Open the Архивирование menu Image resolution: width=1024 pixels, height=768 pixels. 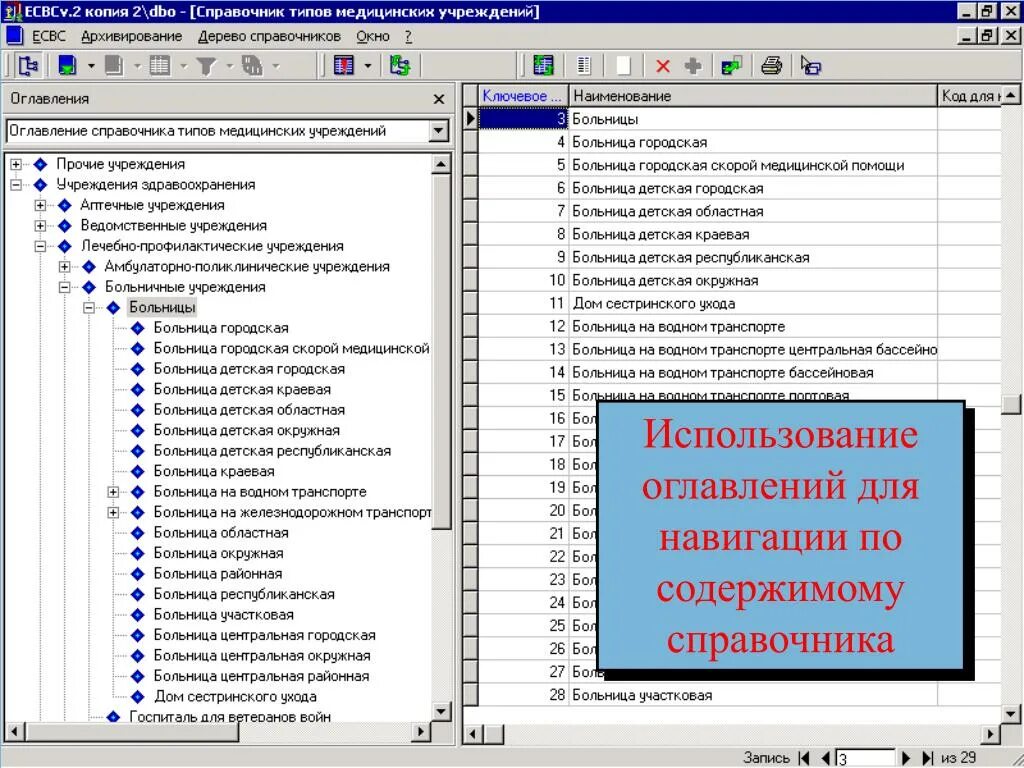coord(131,37)
